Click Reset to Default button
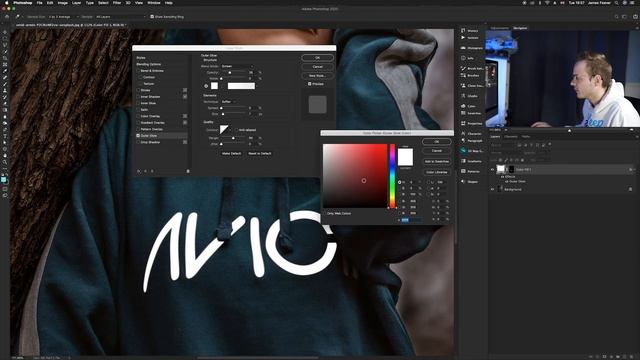Screen dimensions: 640x360 click(260, 153)
